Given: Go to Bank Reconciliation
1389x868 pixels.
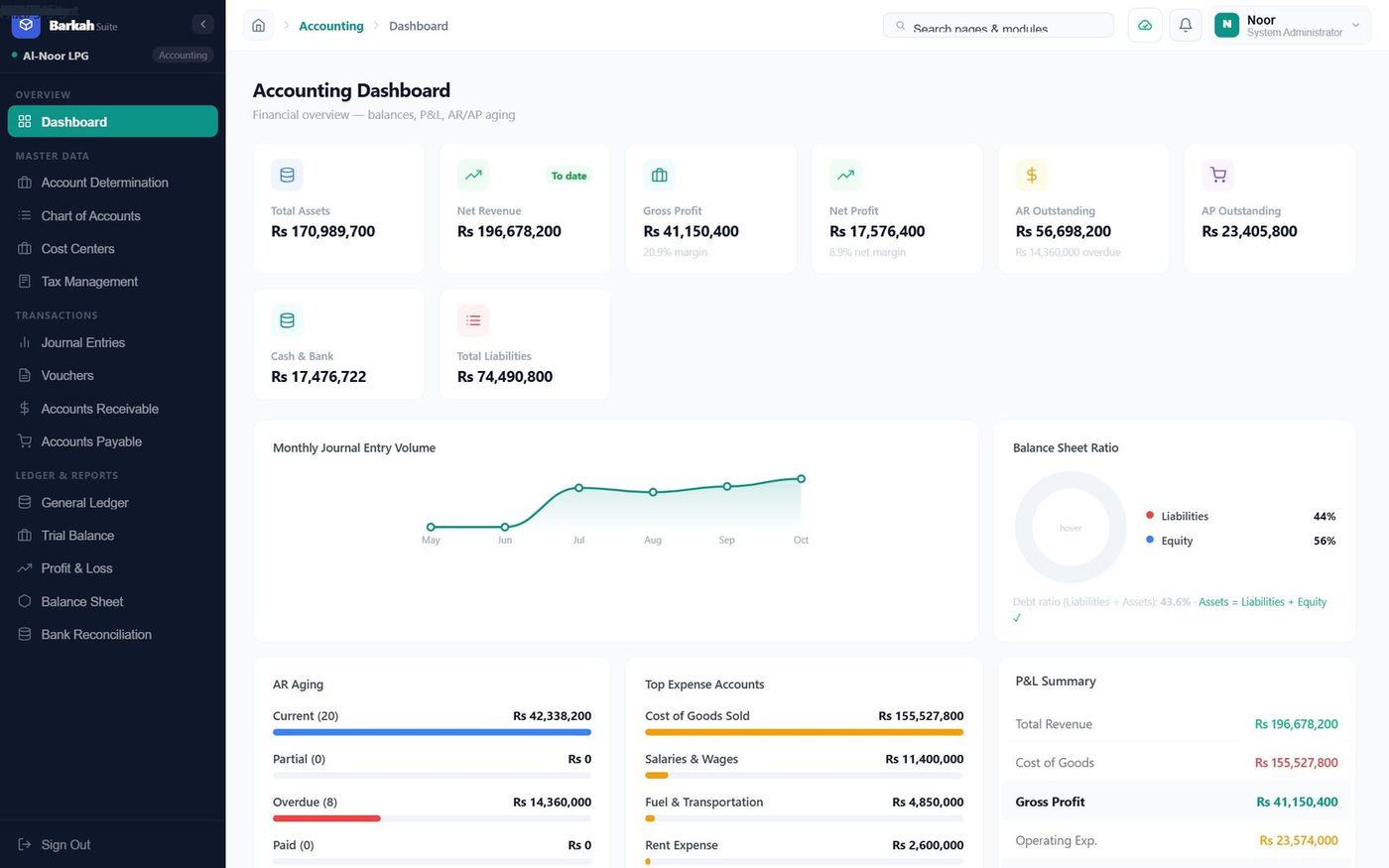Looking at the screenshot, I should coord(112,635).
